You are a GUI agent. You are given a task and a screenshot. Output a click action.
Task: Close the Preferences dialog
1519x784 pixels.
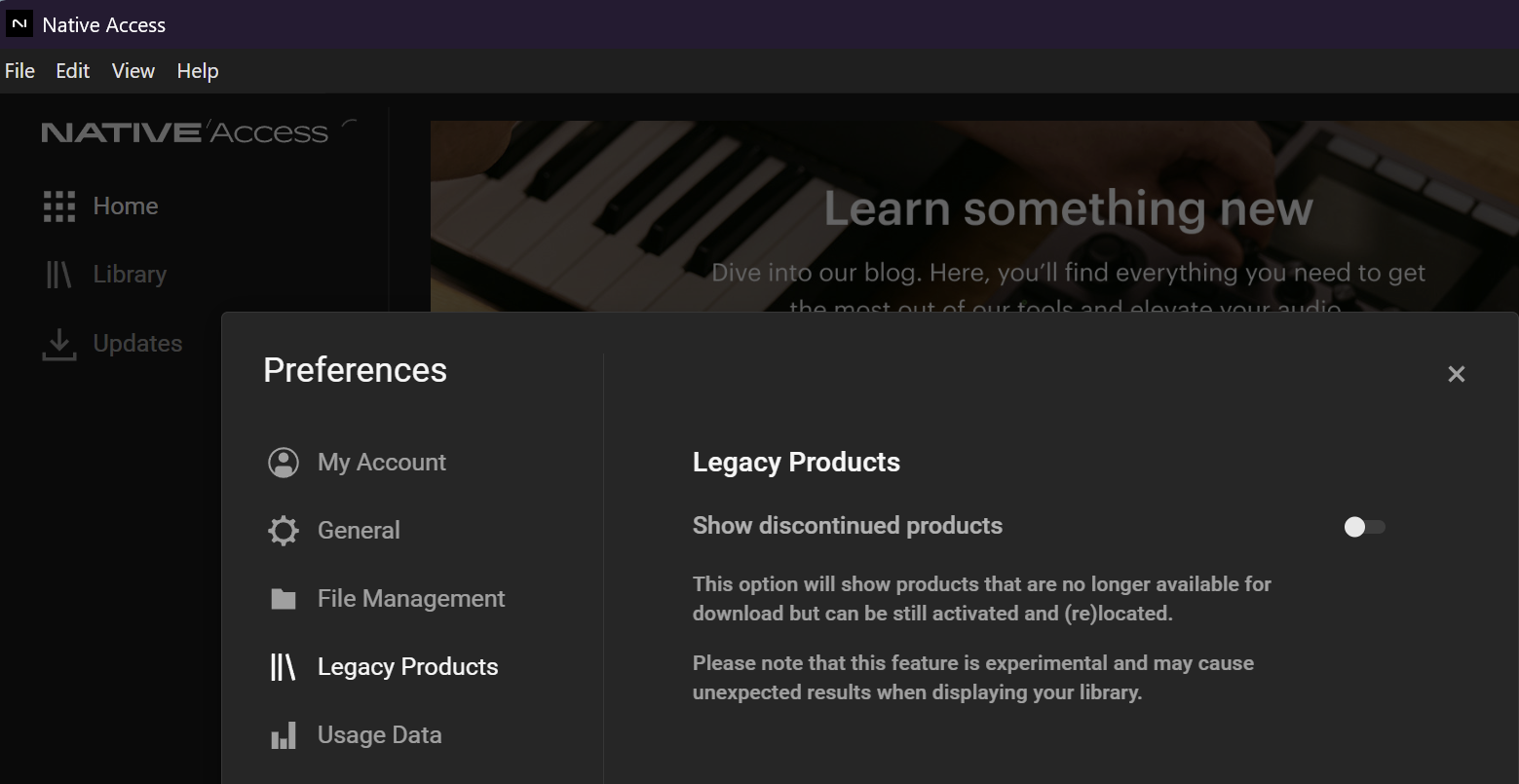click(x=1457, y=374)
